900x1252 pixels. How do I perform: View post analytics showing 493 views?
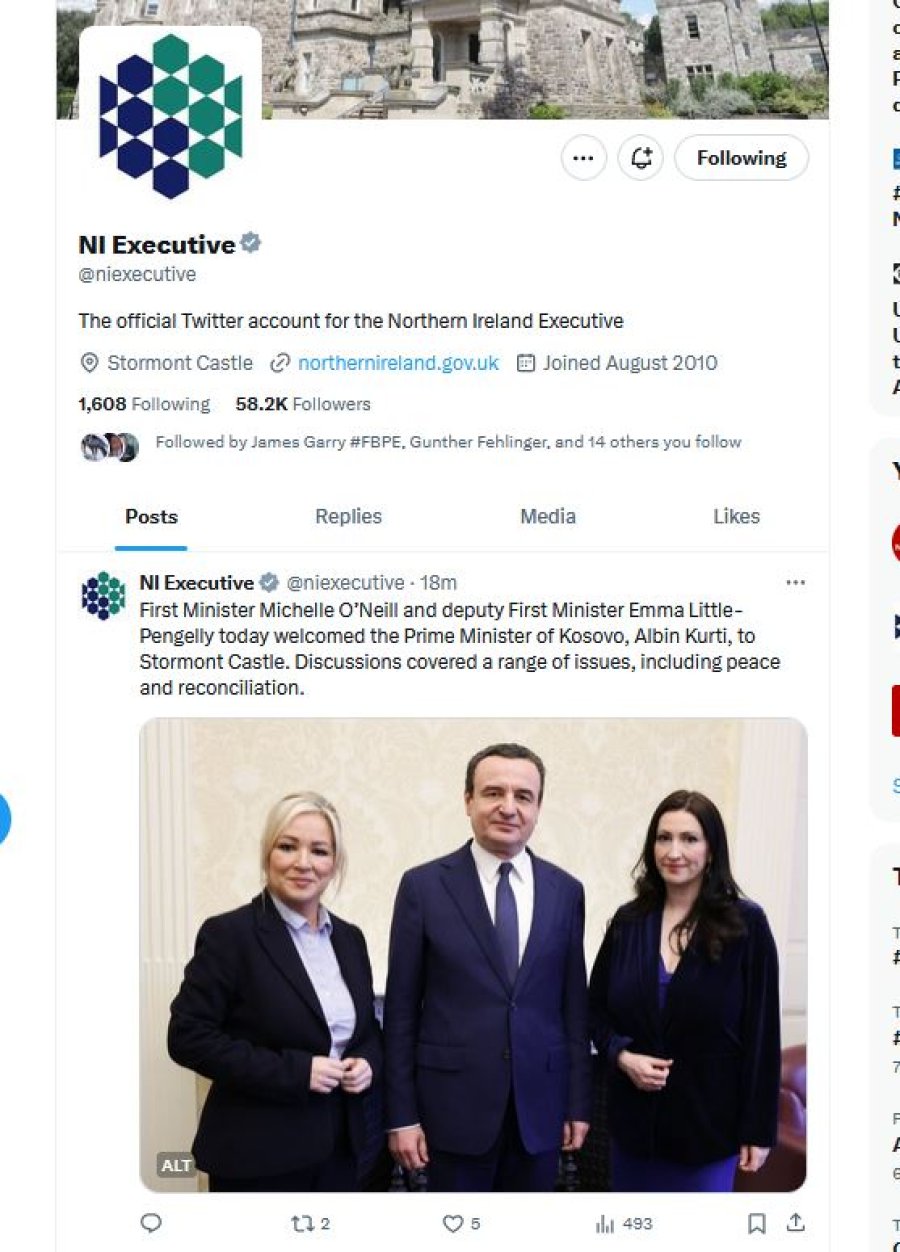pyautogui.click(x=624, y=1223)
